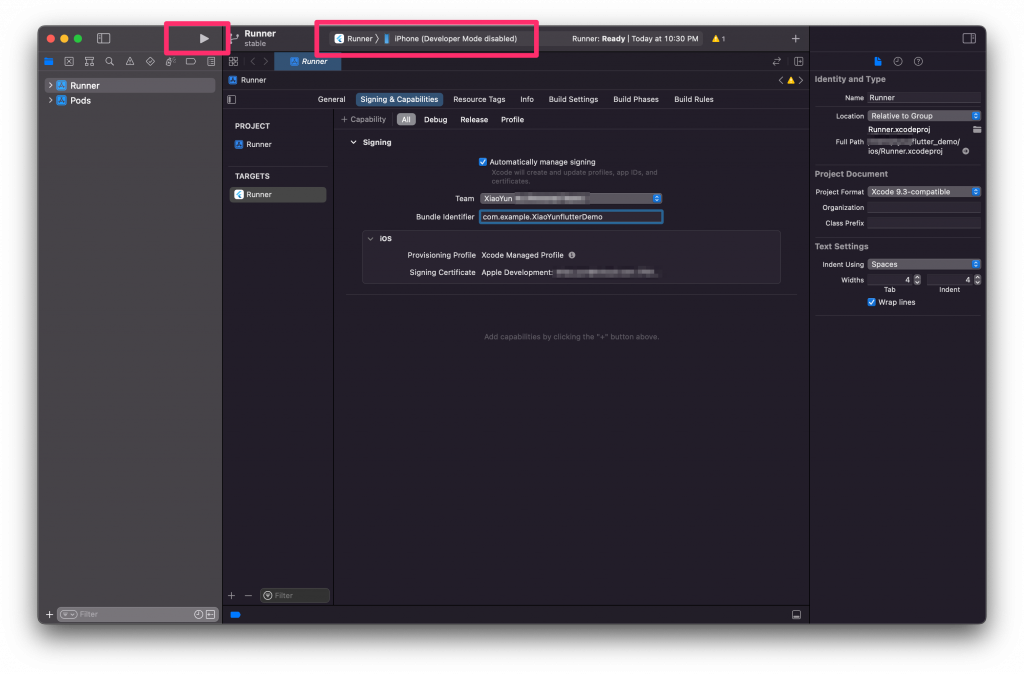Filter capabilities by All configurations

[406, 120]
